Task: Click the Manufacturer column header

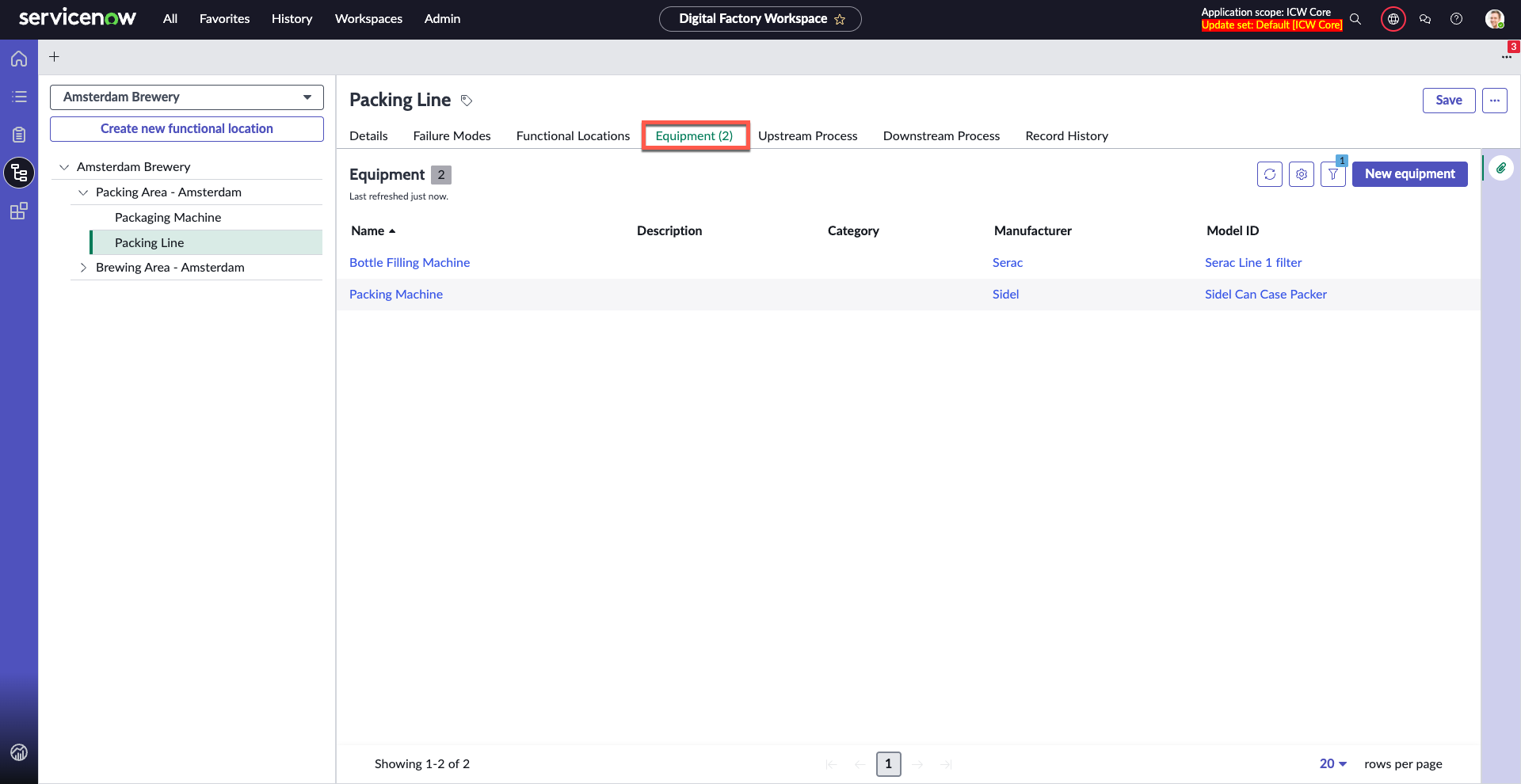Action: [x=1033, y=231]
